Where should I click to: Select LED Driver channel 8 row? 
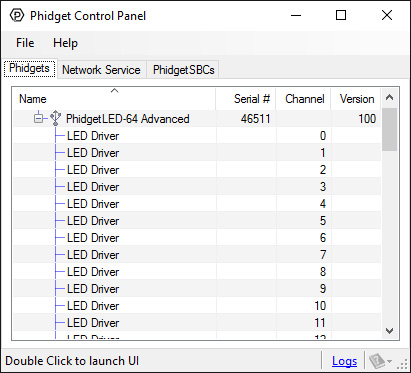[x=197, y=272]
